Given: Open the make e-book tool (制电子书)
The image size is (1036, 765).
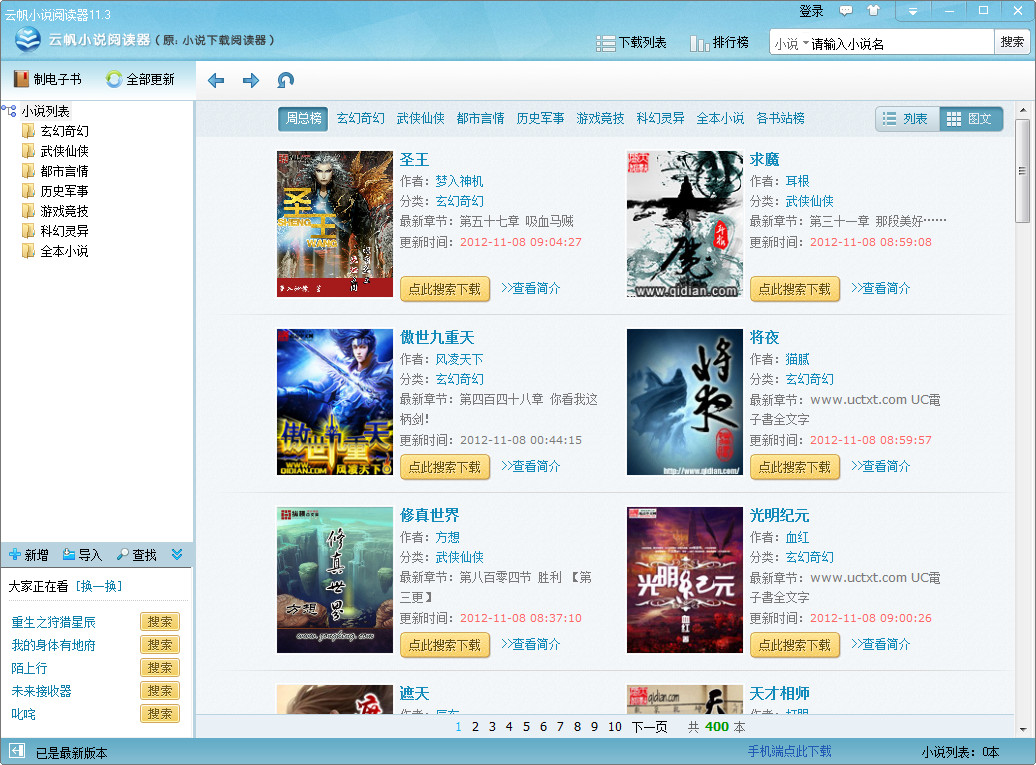Looking at the screenshot, I should [x=48, y=79].
